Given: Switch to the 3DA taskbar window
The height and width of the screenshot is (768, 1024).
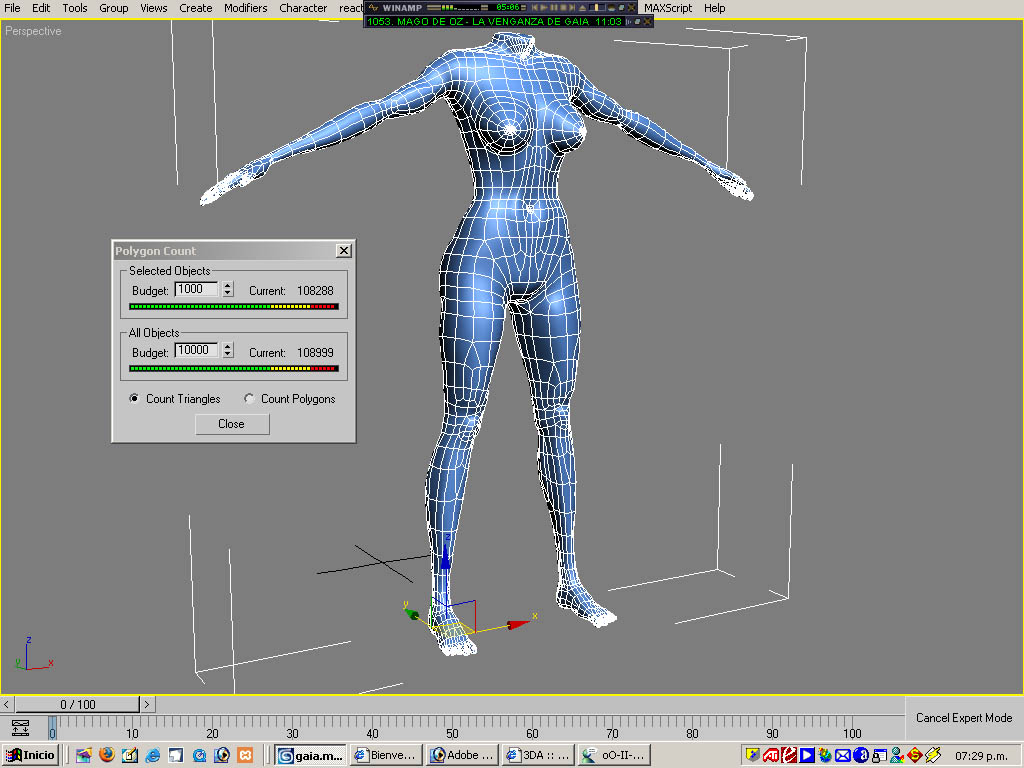Looking at the screenshot, I should [539, 755].
